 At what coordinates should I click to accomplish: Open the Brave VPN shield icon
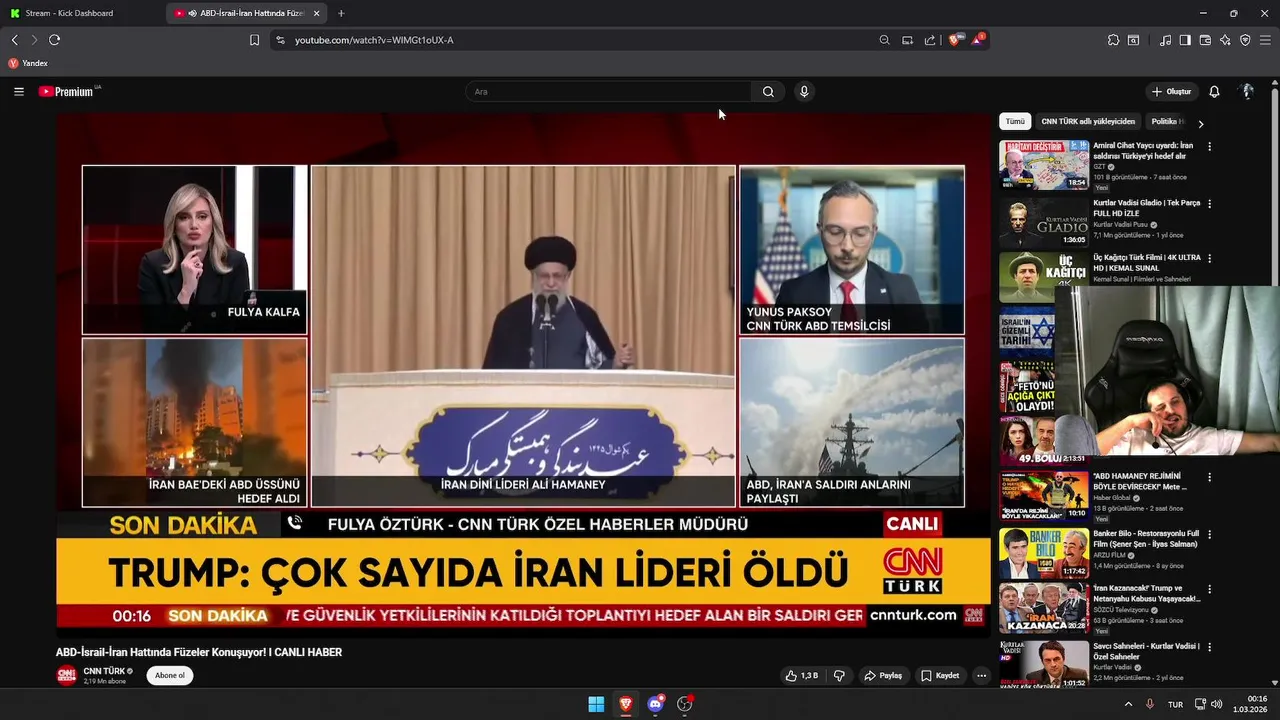[x=1245, y=40]
